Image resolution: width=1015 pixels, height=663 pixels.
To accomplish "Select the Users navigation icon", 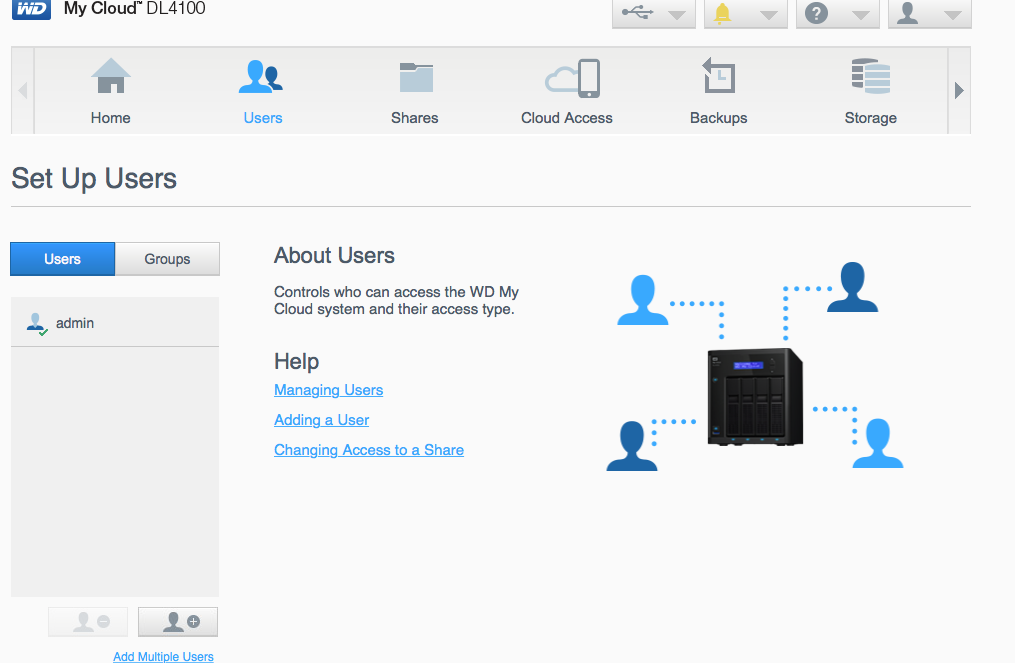I will tap(261, 76).
